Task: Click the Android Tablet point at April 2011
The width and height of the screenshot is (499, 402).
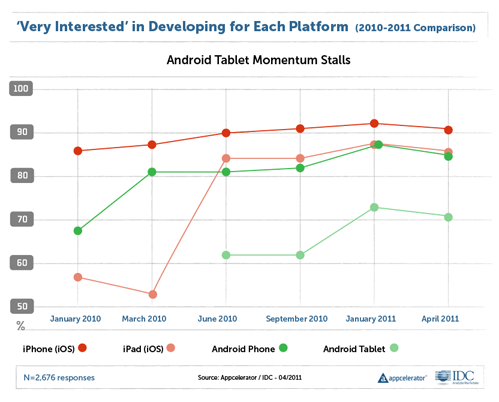Action: click(448, 217)
